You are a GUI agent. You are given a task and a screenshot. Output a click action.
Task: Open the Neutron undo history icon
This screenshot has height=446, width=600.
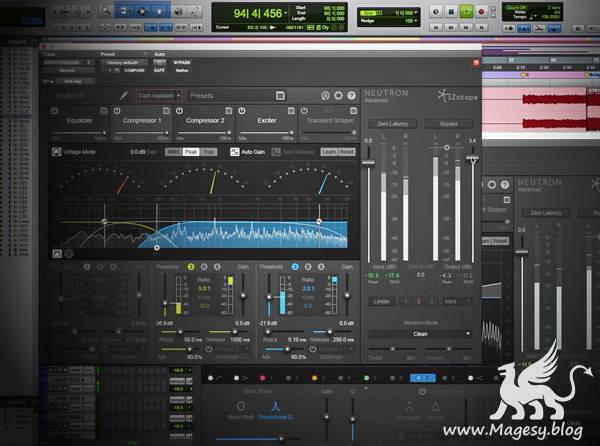[325, 96]
